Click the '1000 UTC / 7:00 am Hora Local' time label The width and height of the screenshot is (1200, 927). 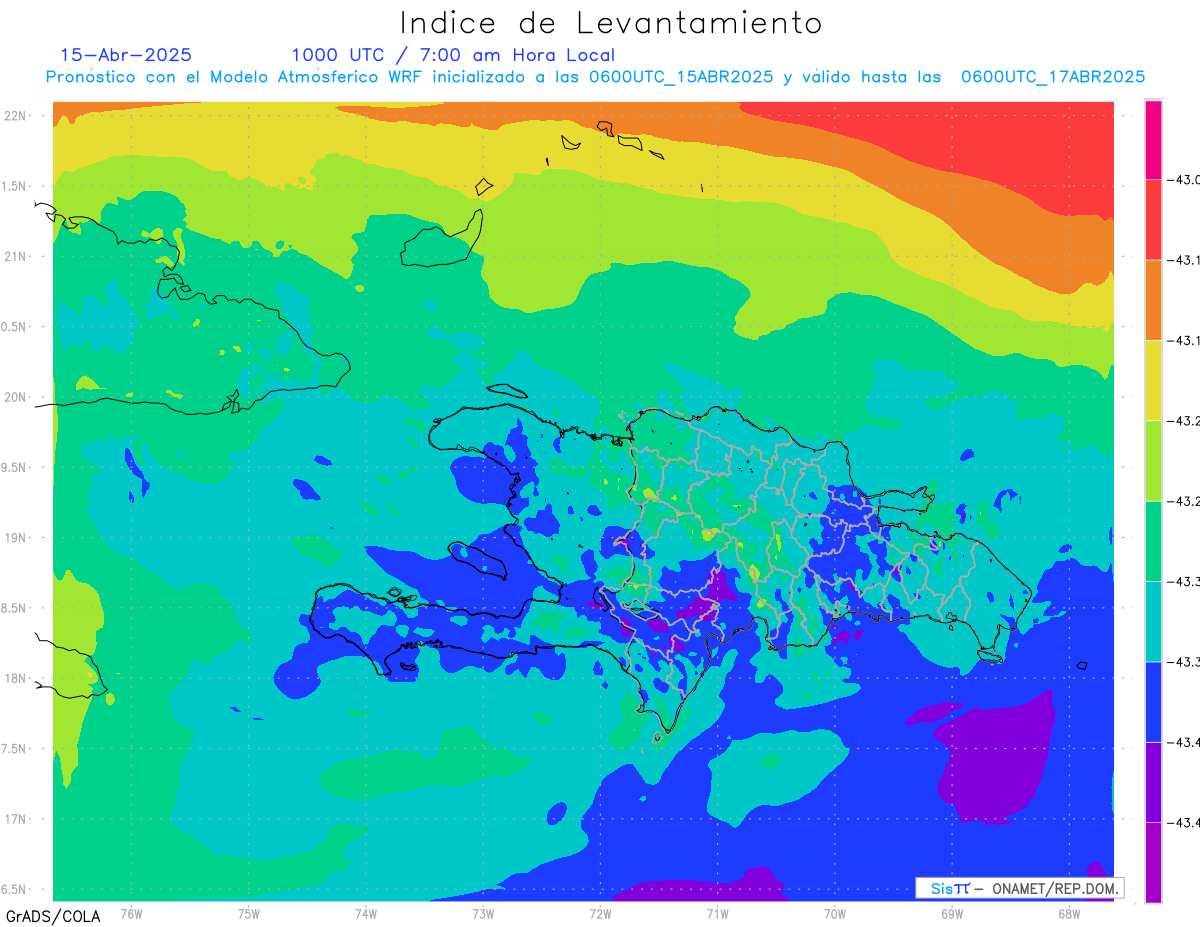pos(453,55)
